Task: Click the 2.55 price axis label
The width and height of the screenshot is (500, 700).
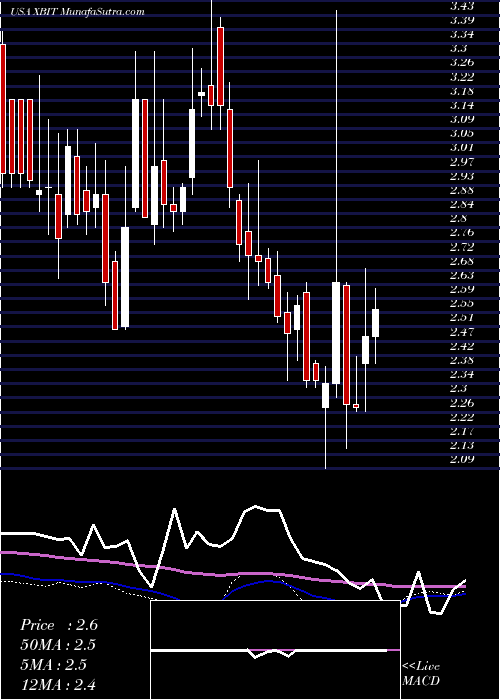Action: (462, 304)
